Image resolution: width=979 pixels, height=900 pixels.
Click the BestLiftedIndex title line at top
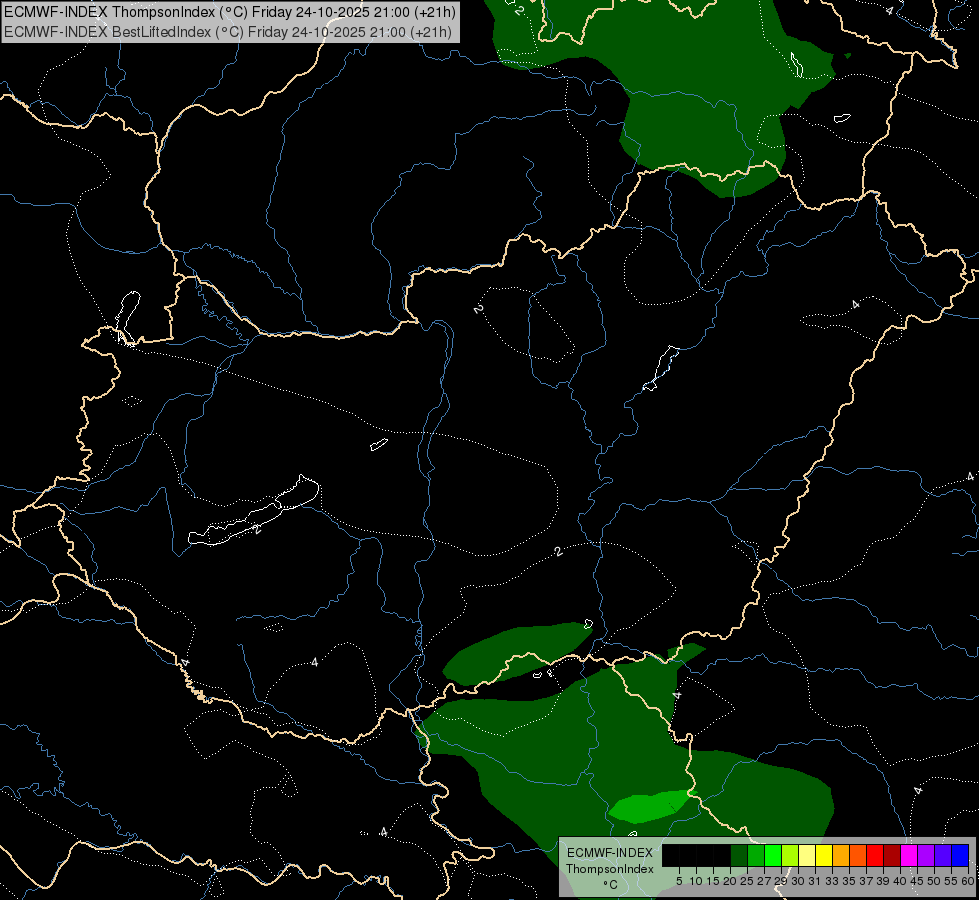point(227,31)
